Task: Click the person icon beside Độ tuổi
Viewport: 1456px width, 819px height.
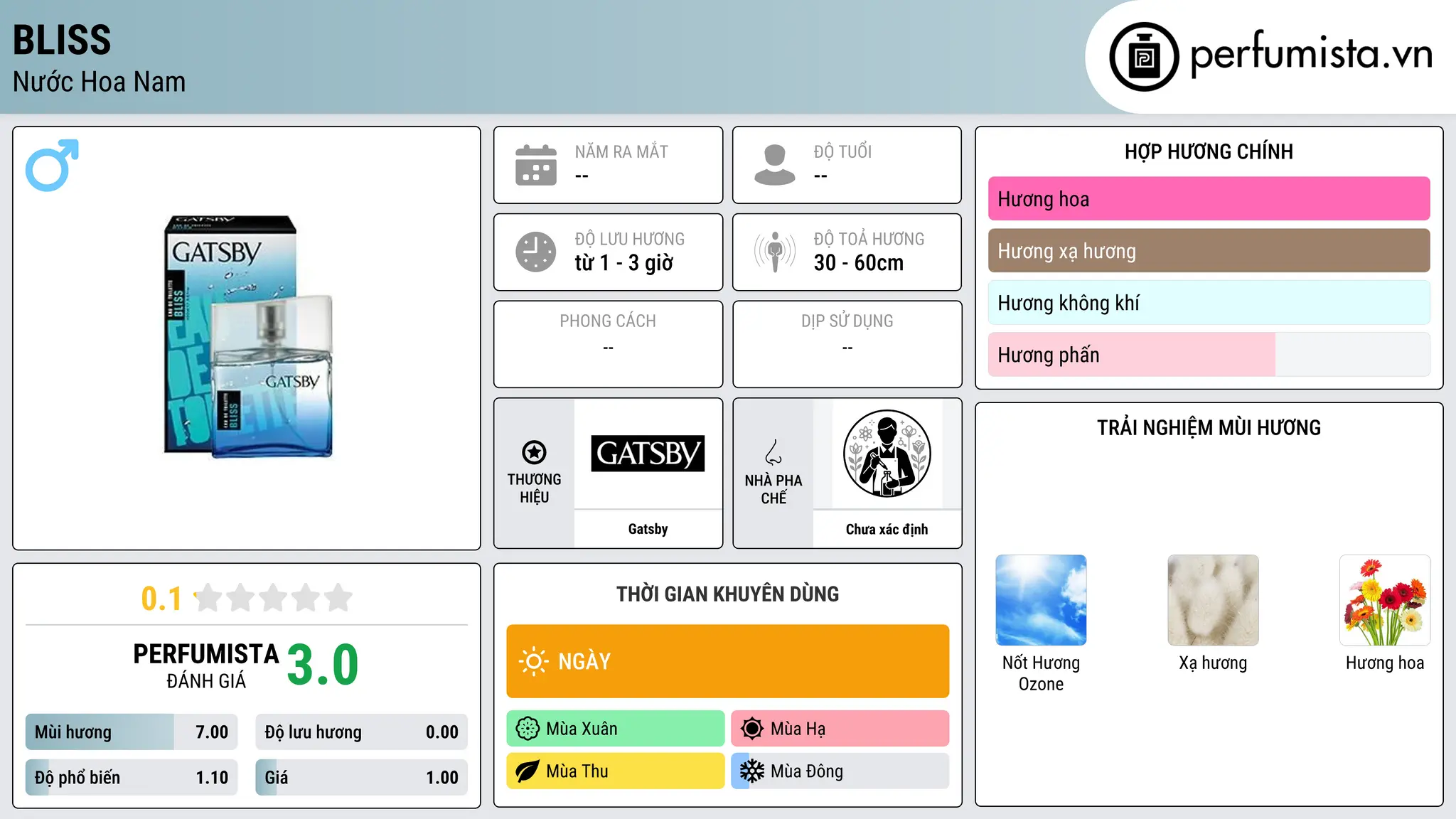Action: pos(775,165)
